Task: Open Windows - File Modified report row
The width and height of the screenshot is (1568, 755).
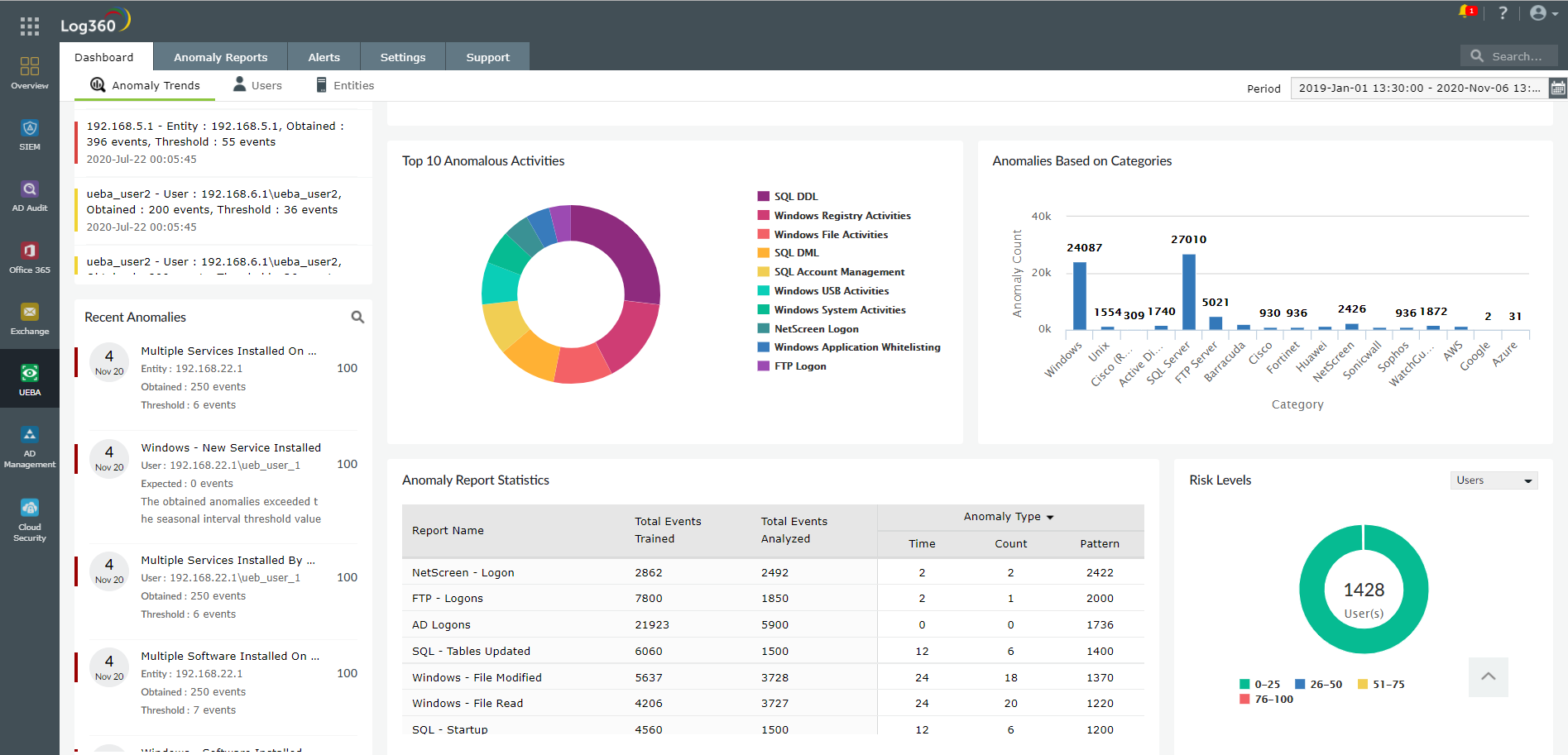Action: point(773,677)
